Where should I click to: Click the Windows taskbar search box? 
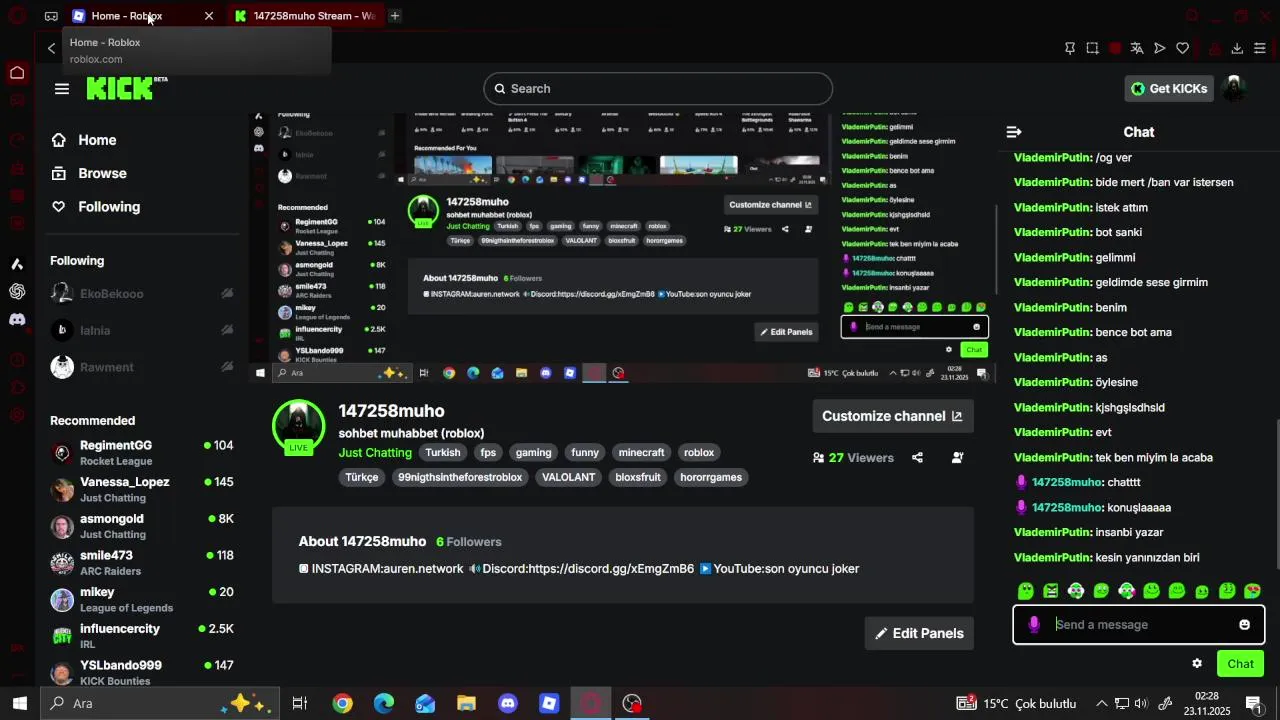[158, 704]
